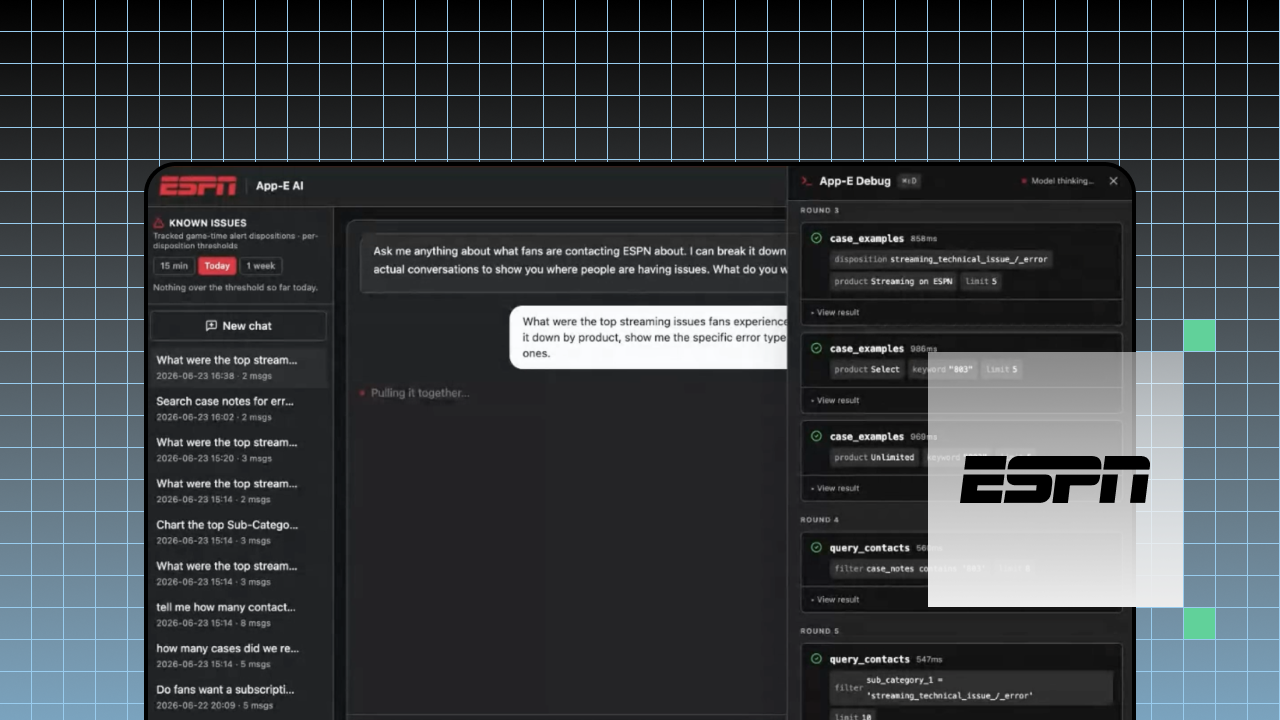Open the 'Chart the top Sub-Catego...' chat
The width and height of the screenshot is (1280, 720).
tap(238, 531)
